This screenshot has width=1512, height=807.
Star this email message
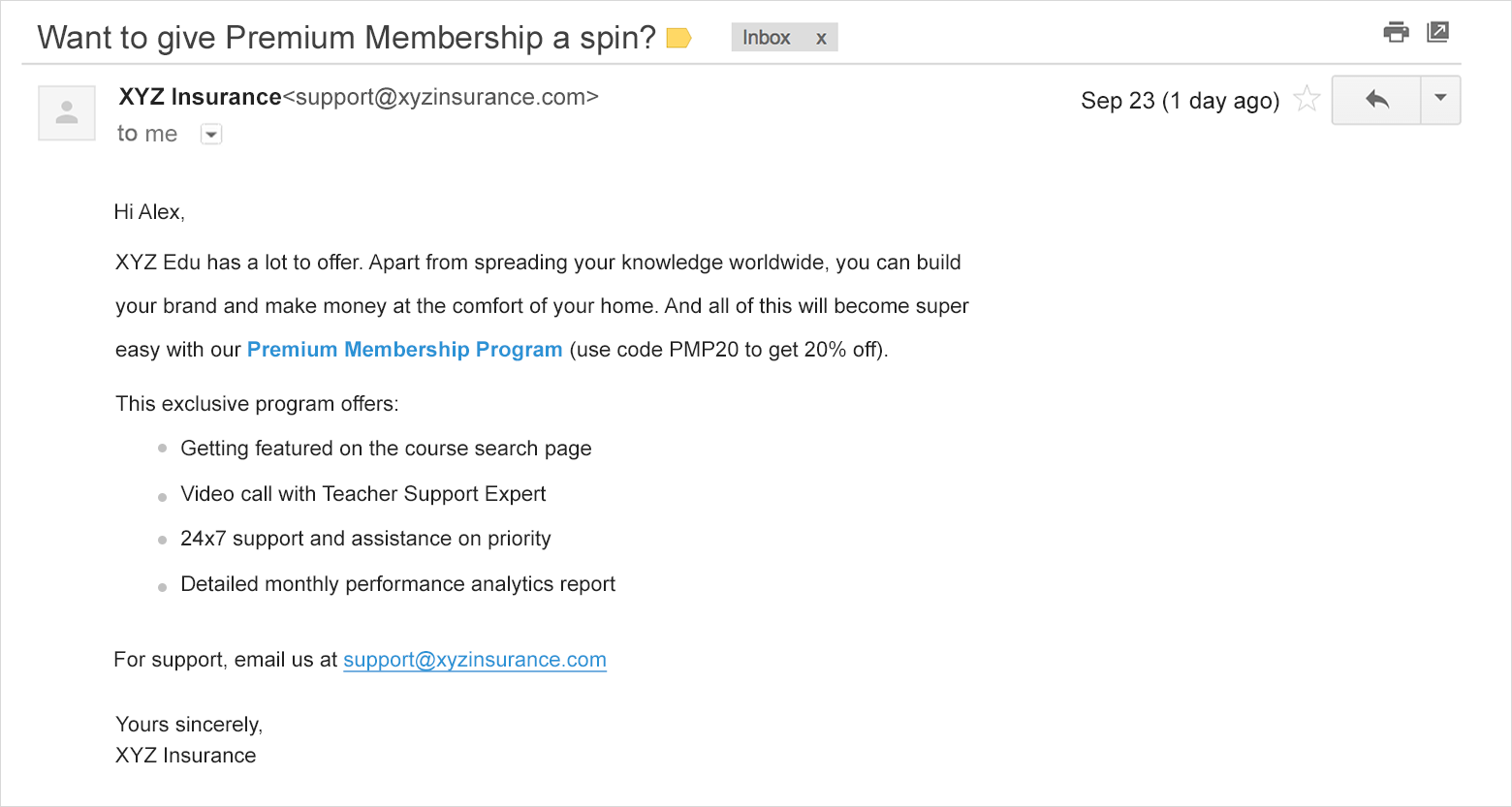click(1307, 99)
